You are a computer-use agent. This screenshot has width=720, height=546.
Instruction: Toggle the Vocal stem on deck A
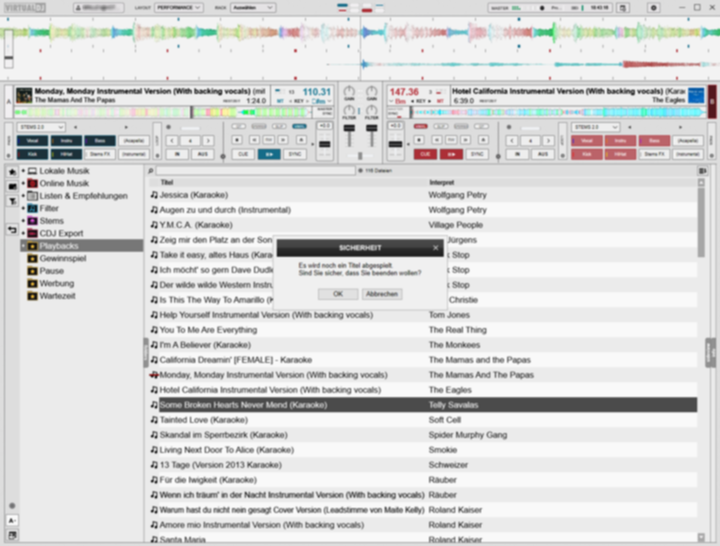pyautogui.click(x=33, y=141)
